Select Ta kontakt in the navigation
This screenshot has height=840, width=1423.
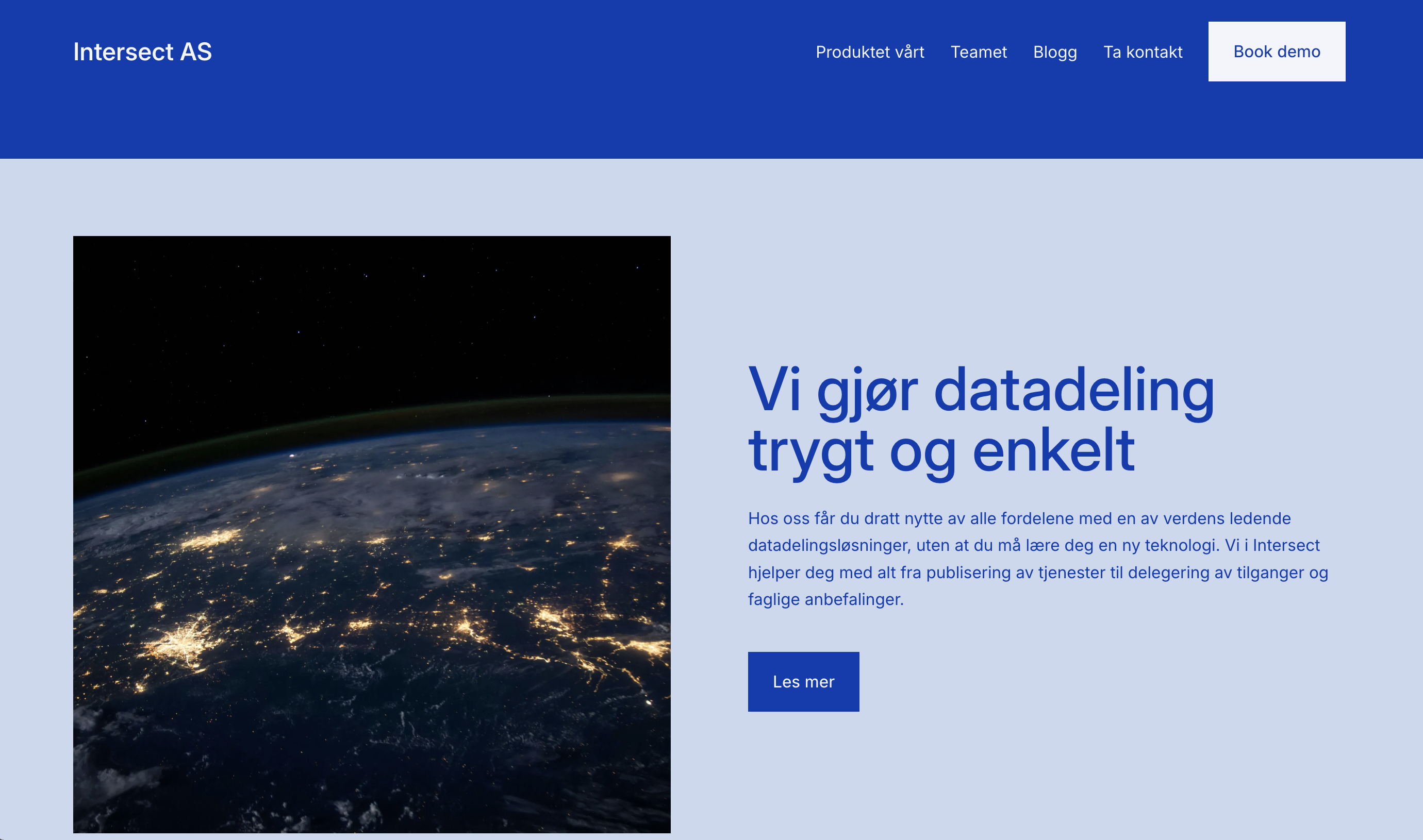point(1143,52)
